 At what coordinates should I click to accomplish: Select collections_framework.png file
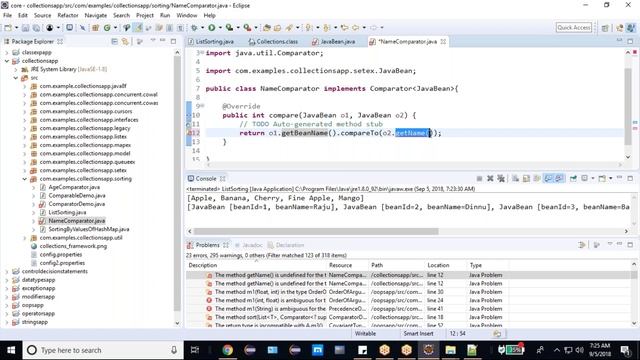click(73, 246)
